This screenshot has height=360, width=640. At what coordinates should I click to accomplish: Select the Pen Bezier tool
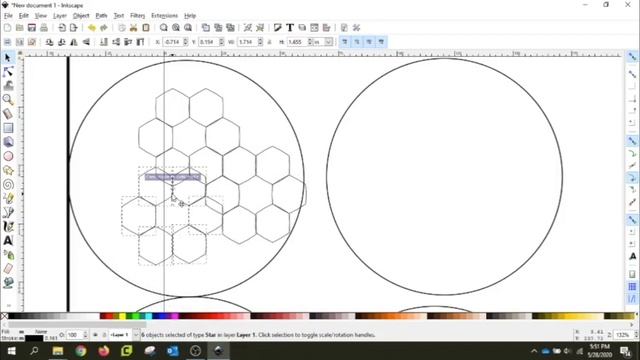click(x=8, y=212)
